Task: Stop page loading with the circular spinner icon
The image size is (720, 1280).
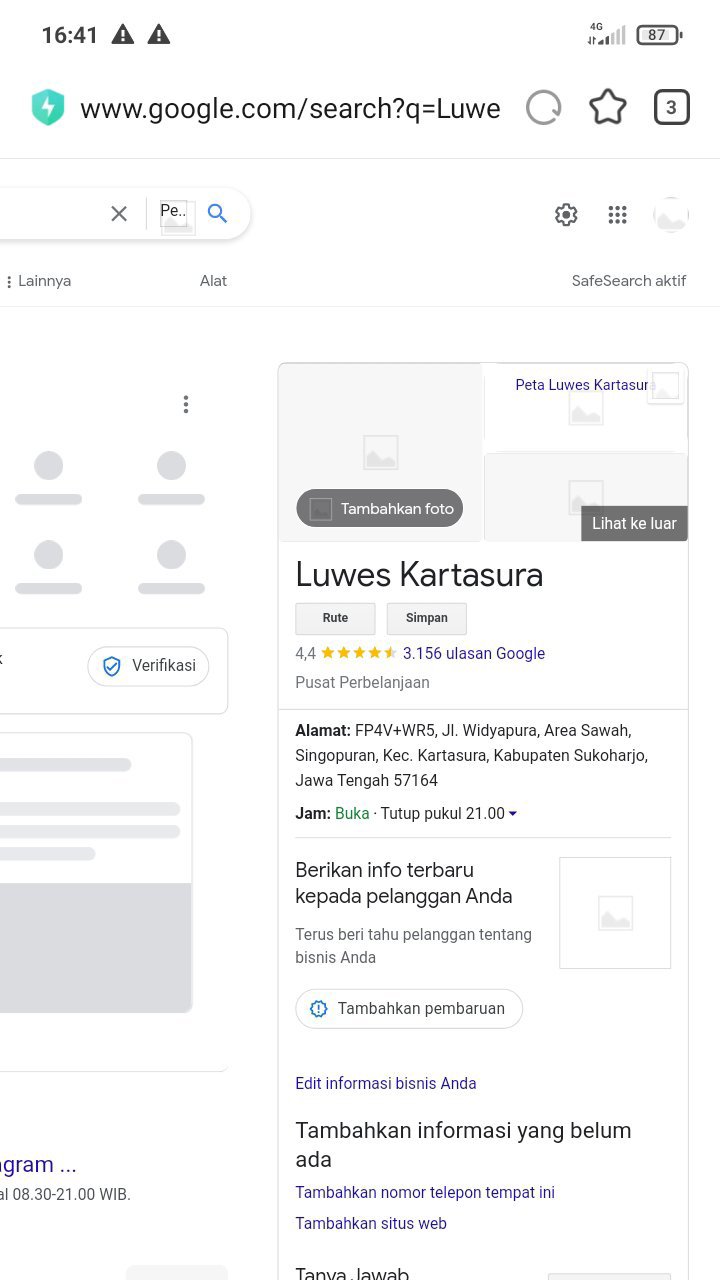Action: click(x=544, y=108)
